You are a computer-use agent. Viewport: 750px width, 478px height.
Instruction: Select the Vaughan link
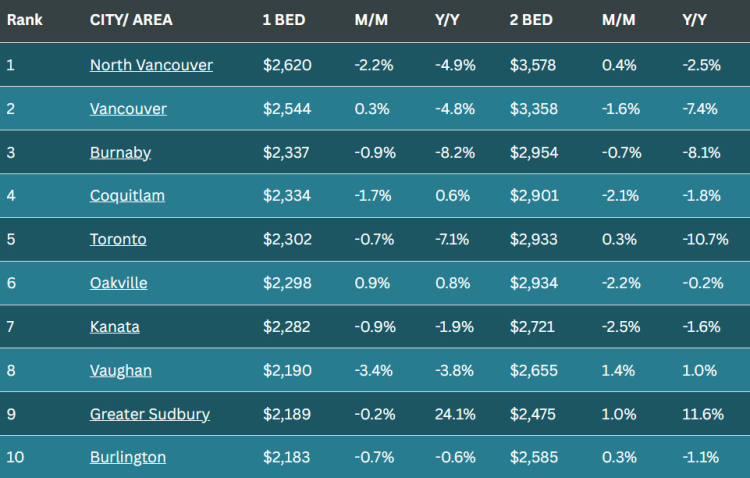point(120,371)
